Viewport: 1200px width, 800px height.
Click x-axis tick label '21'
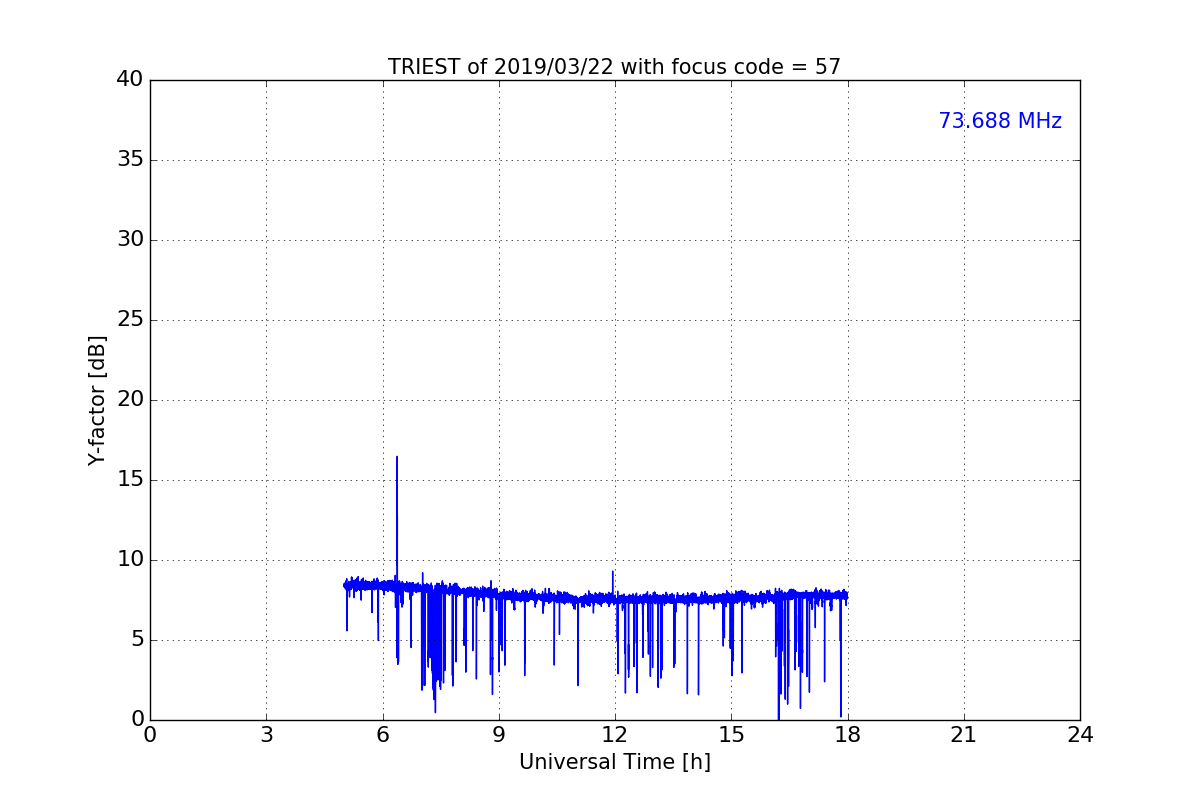964,735
